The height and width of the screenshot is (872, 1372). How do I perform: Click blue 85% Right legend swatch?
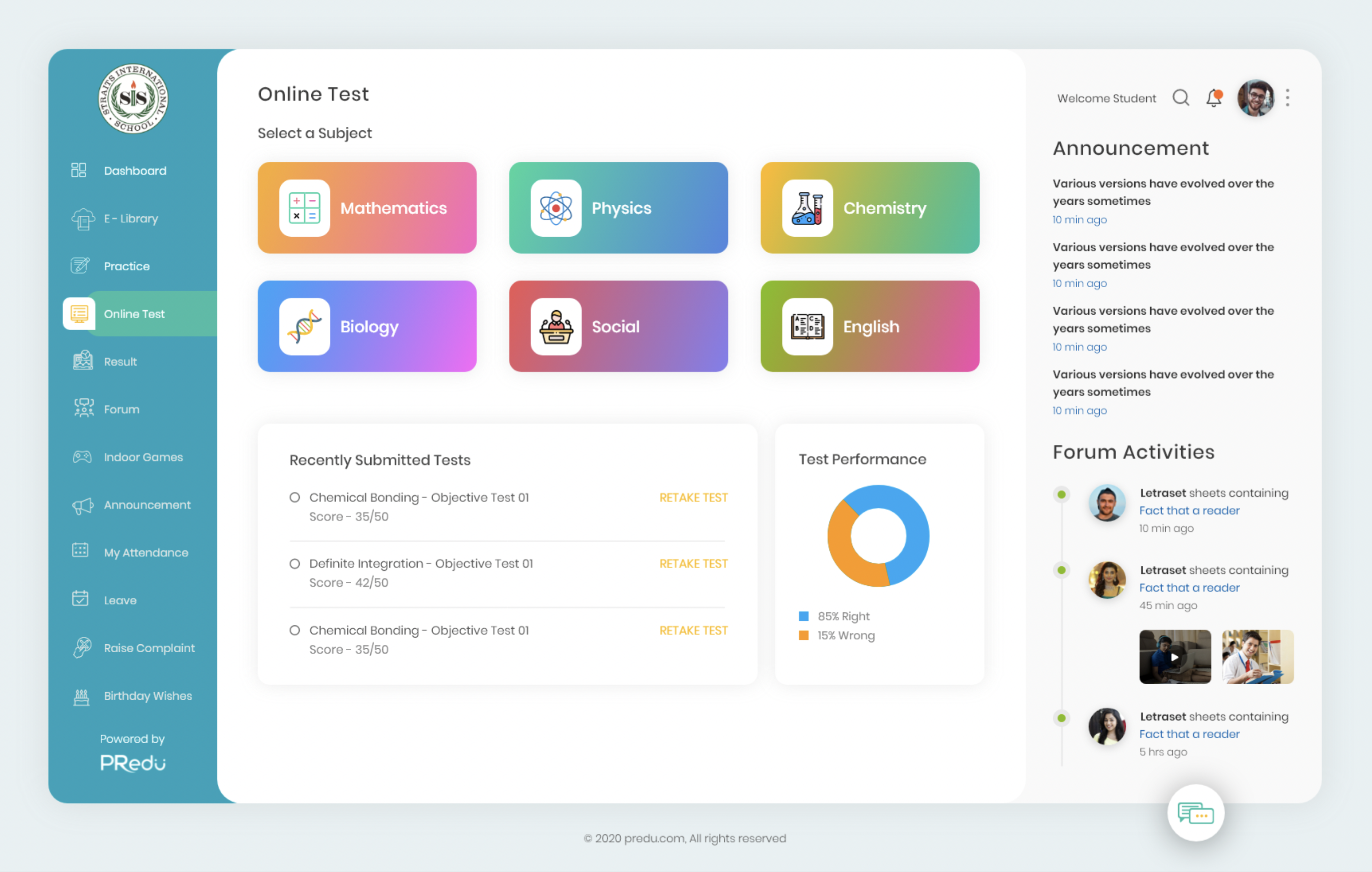[x=803, y=616]
